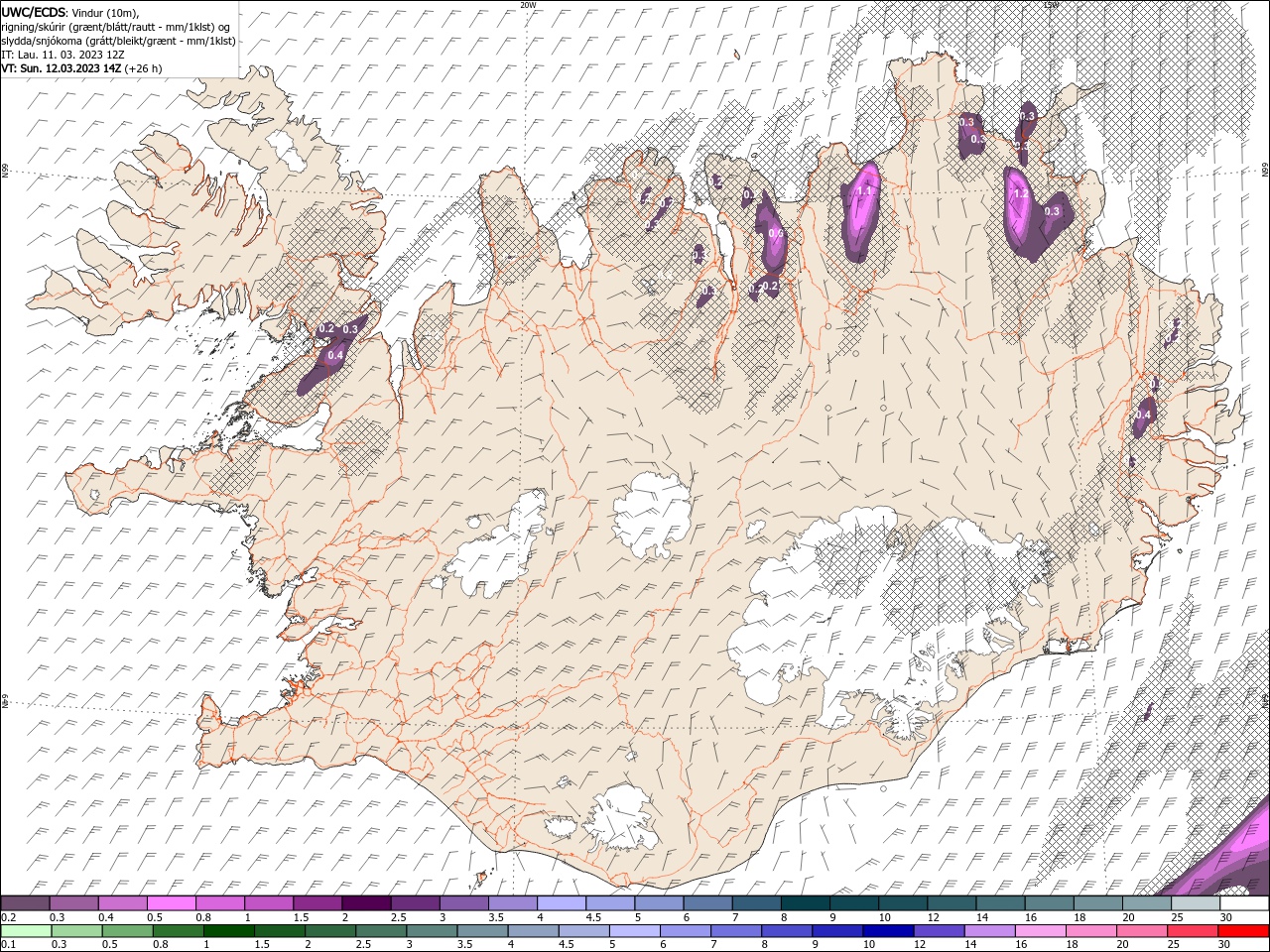The height and width of the screenshot is (952, 1270).
Task: Click the dark teal snow swatch at 8
Action: (x=806, y=903)
